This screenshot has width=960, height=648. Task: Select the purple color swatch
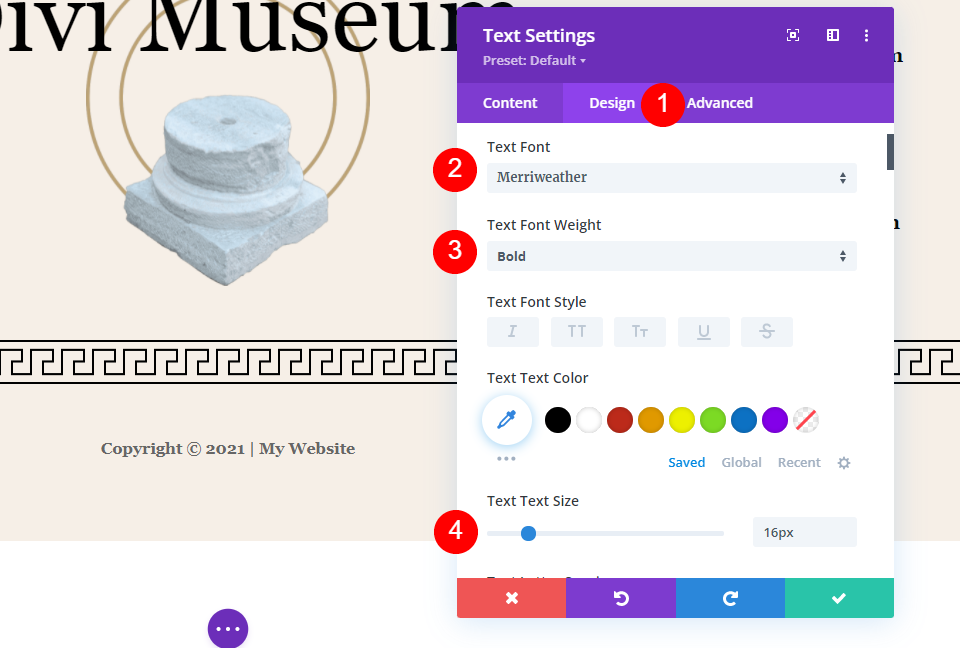(x=775, y=420)
